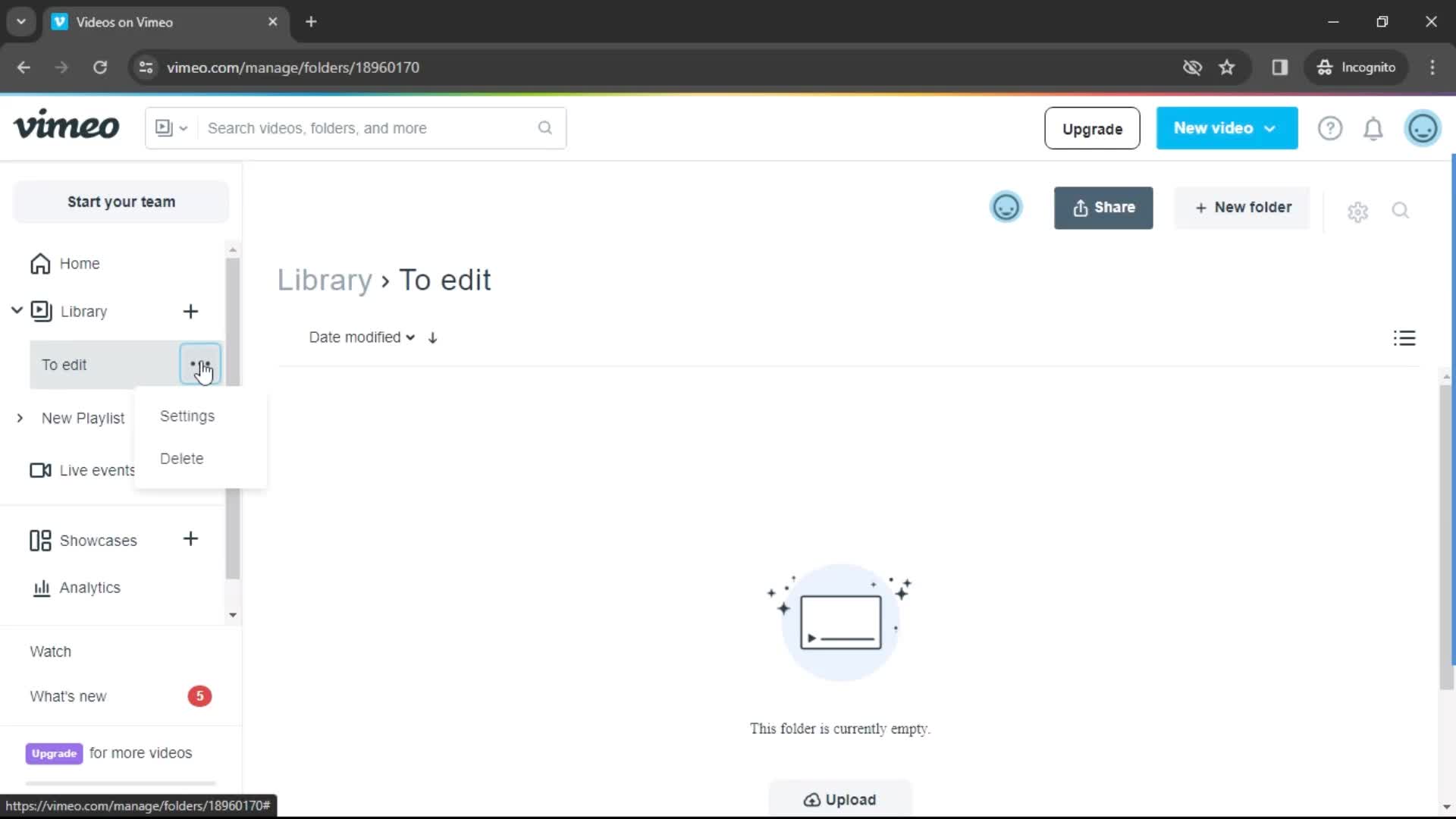Click the Vimeo logo
Image resolution: width=1456 pixels, height=819 pixels.
point(67,126)
